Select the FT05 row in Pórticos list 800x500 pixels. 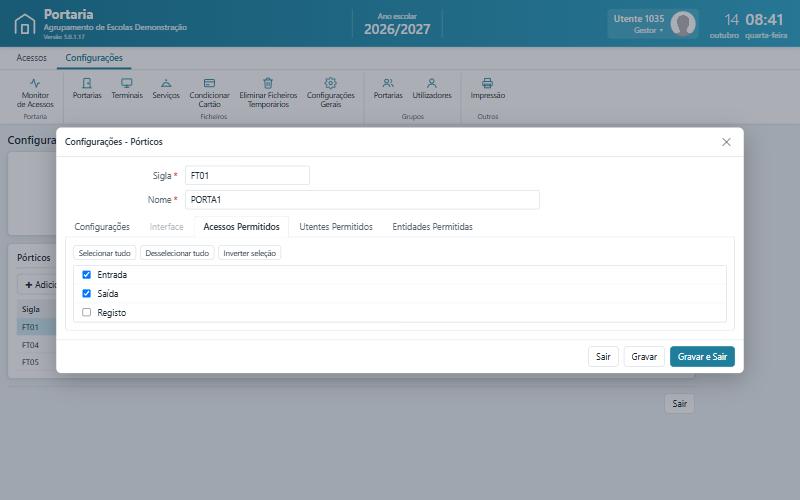click(36, 362)
